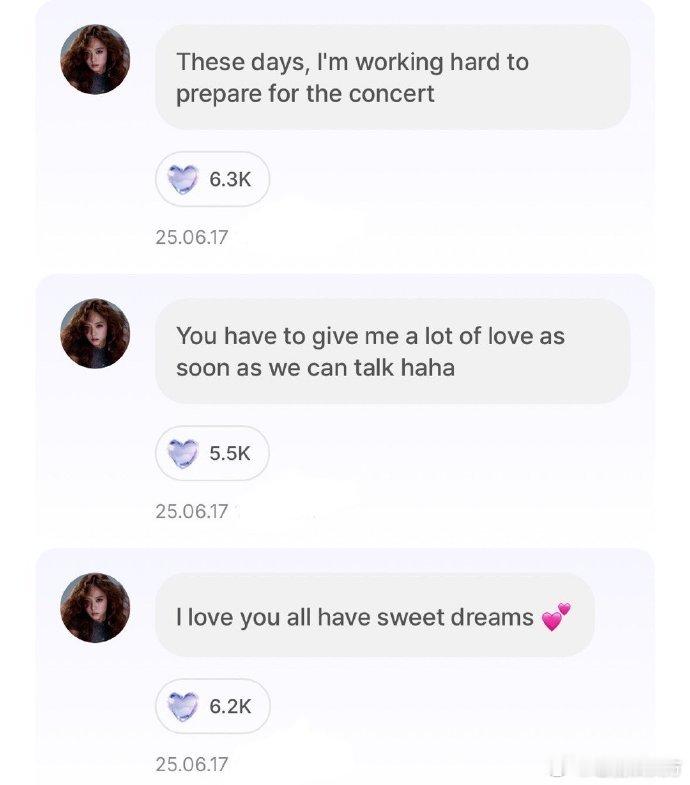Click the 6.2K like count
Screen dimensions: 690x785
pos(230,706)
